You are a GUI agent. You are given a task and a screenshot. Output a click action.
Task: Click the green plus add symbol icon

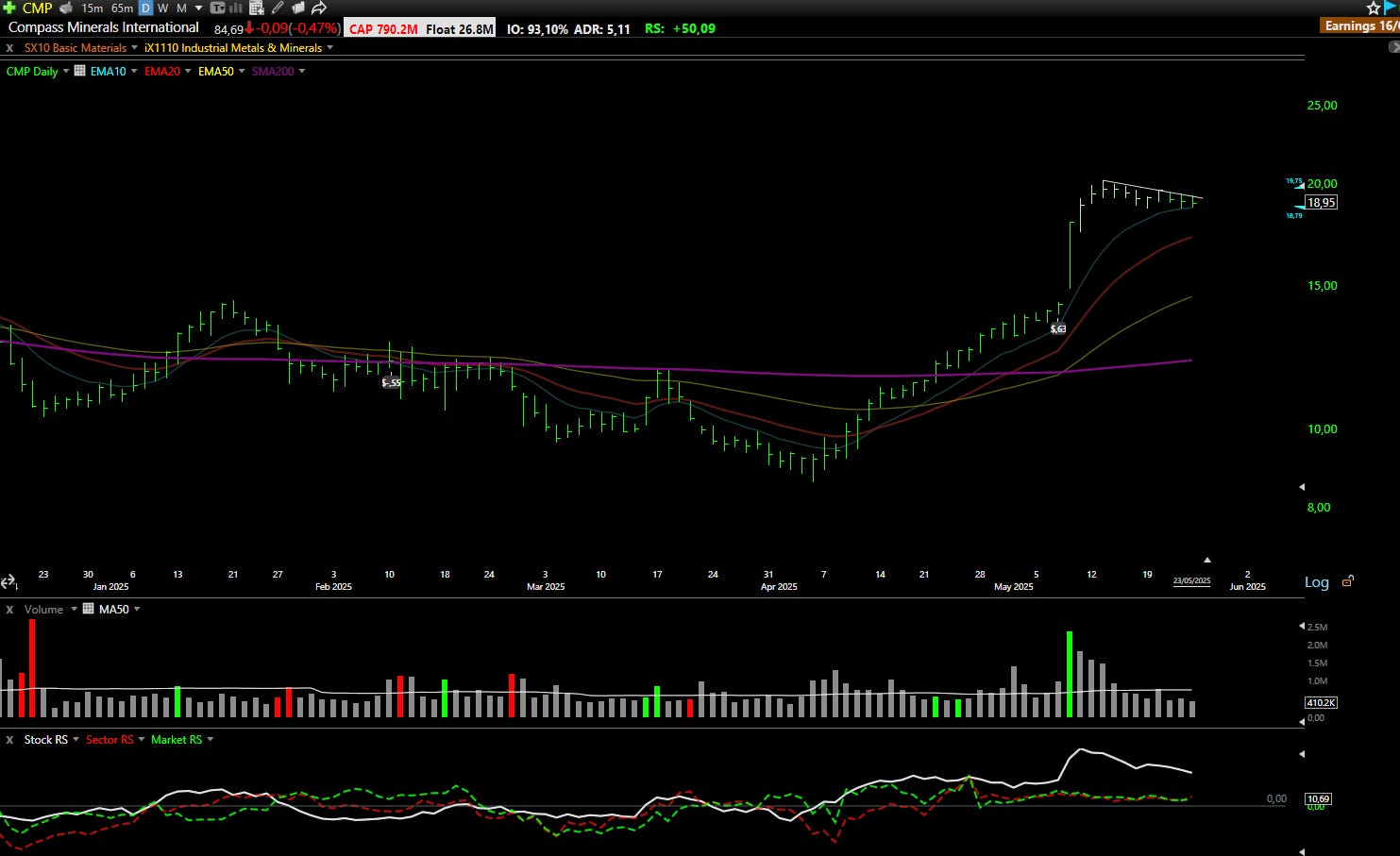pyautogui.click(x=9, y=8)
